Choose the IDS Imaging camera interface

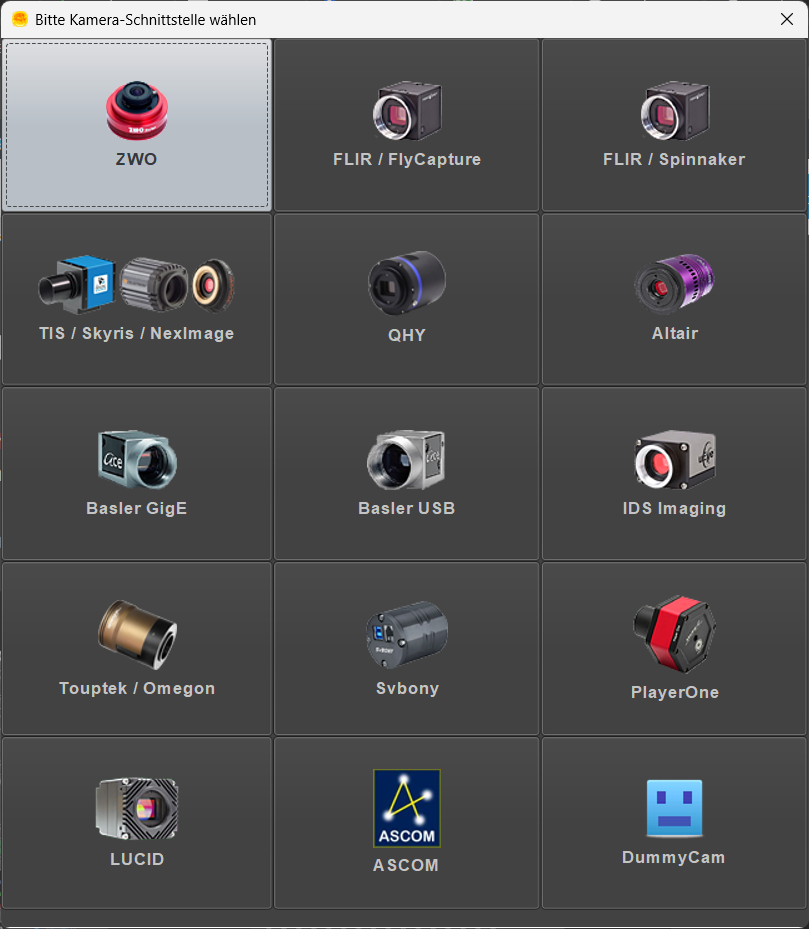point(674,473)
